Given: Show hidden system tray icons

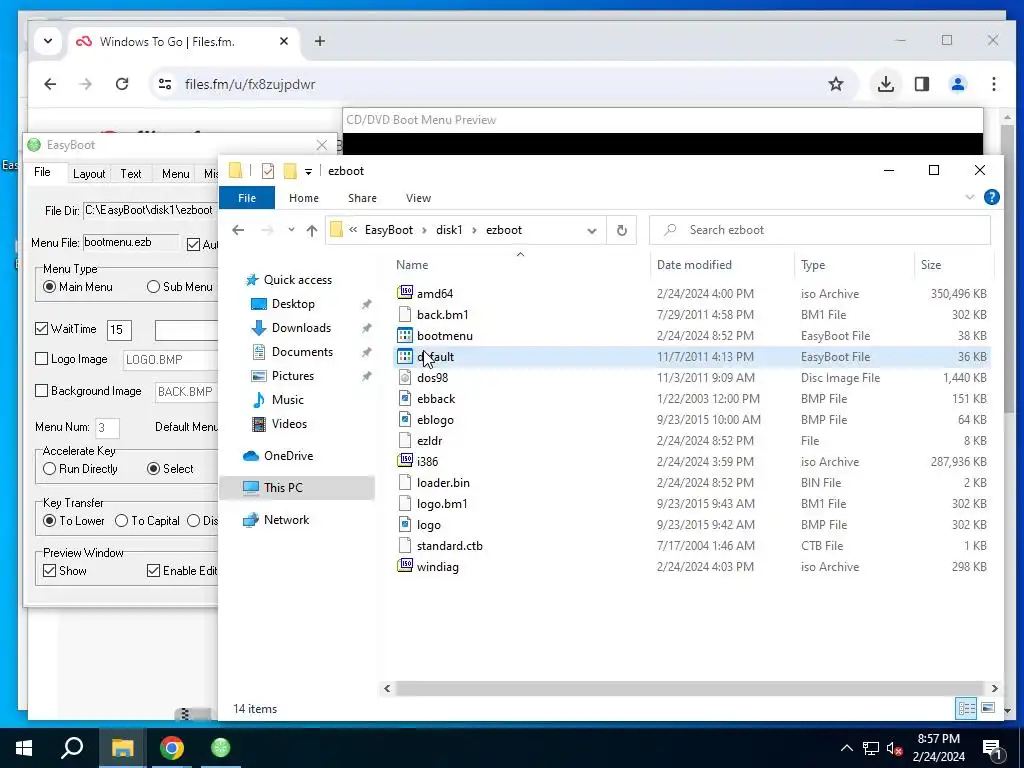Looking at the screenshot, I should (x=846, y=748).
